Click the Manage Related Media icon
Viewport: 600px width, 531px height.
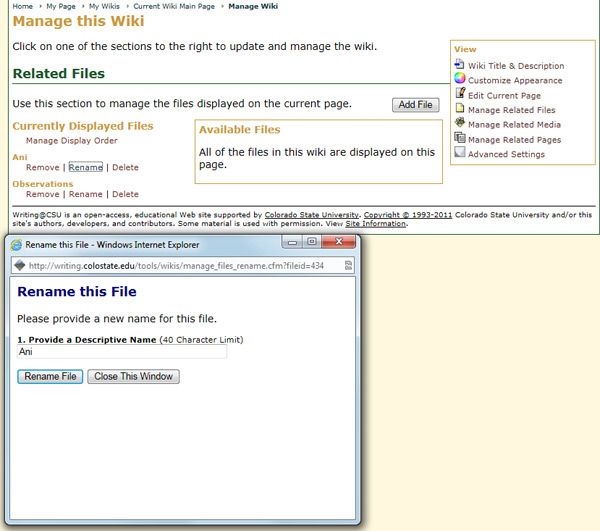459,123
